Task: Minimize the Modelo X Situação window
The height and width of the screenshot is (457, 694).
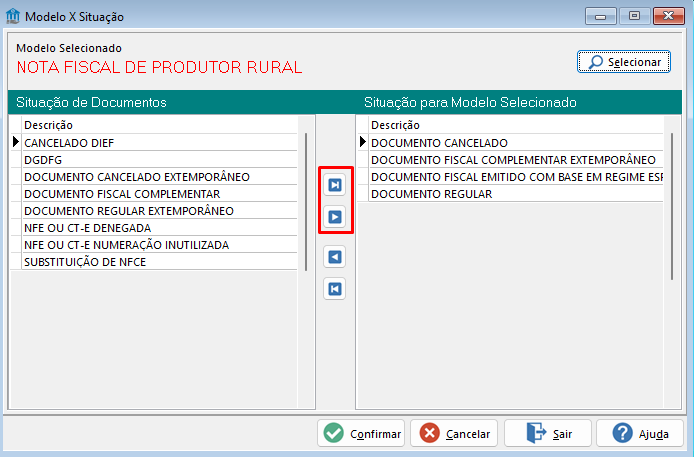Action: 601,16
